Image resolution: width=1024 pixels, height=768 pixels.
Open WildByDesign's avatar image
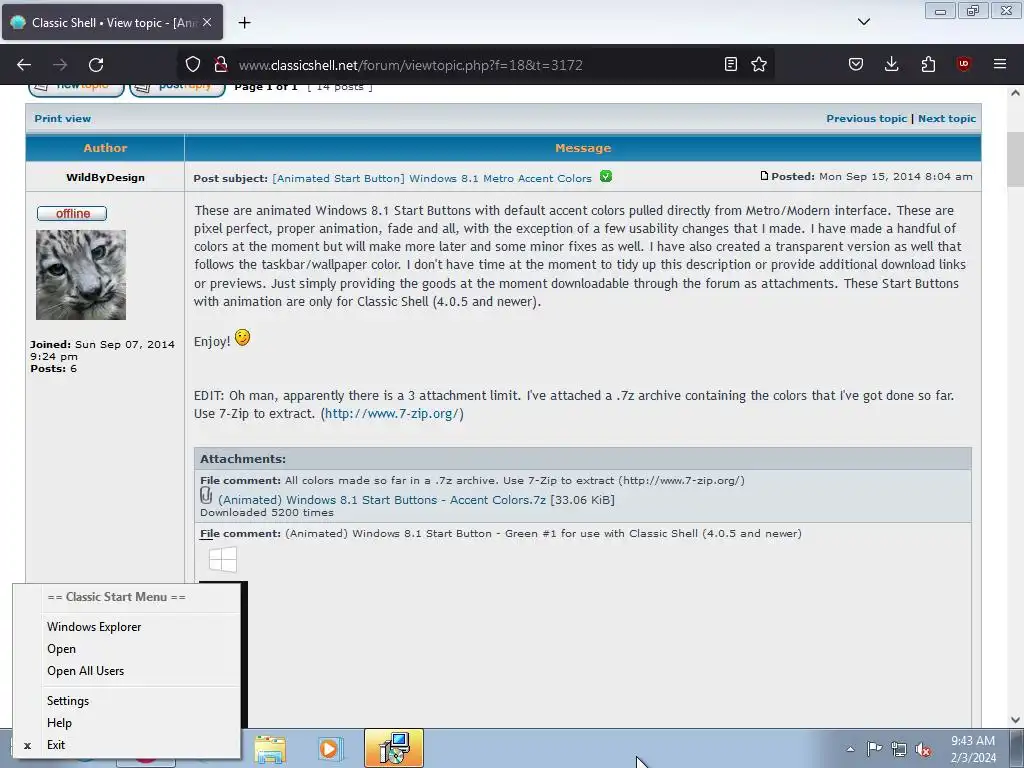(x=81, y=275)
